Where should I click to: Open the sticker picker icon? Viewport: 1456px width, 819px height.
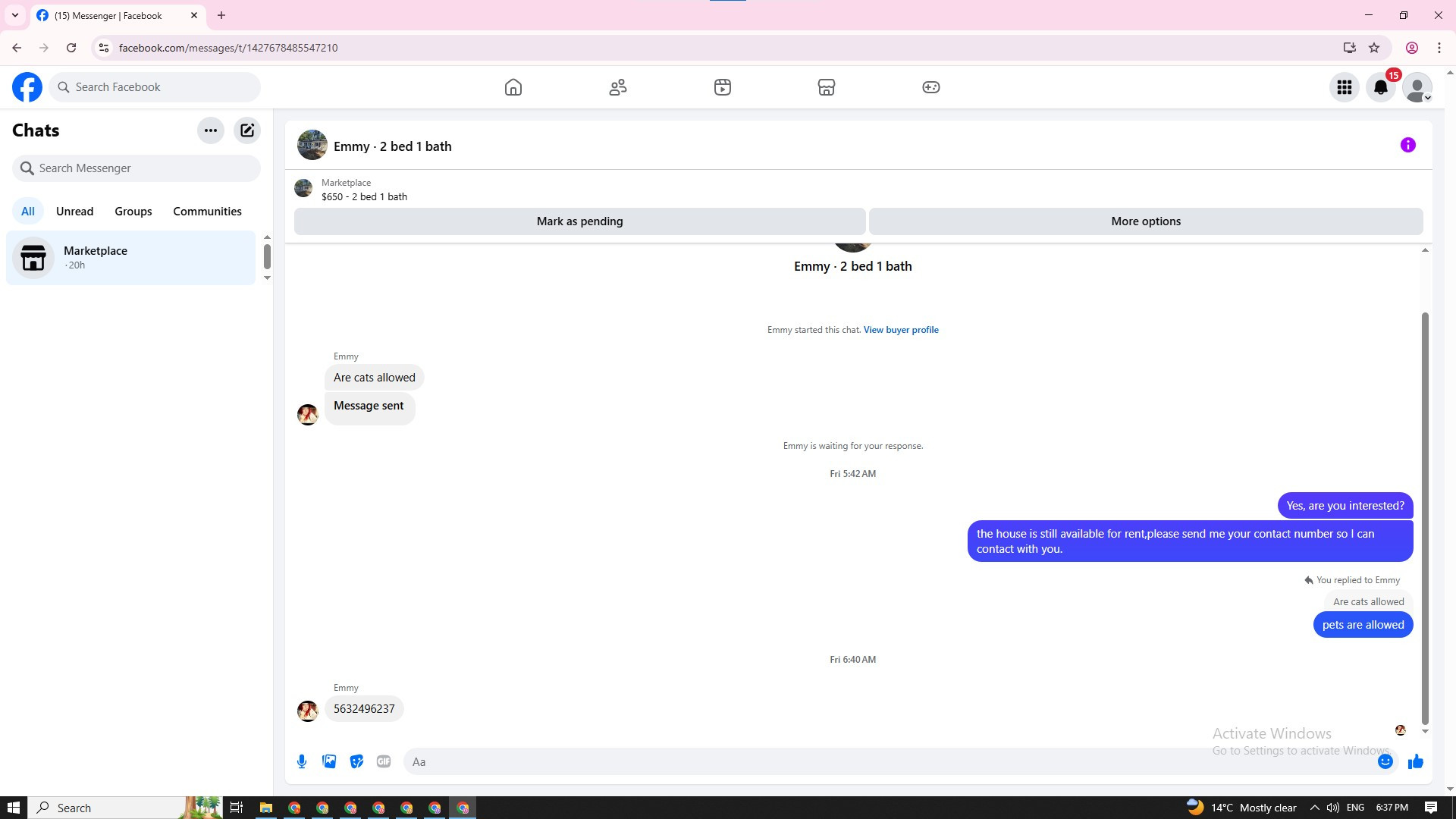356,761
